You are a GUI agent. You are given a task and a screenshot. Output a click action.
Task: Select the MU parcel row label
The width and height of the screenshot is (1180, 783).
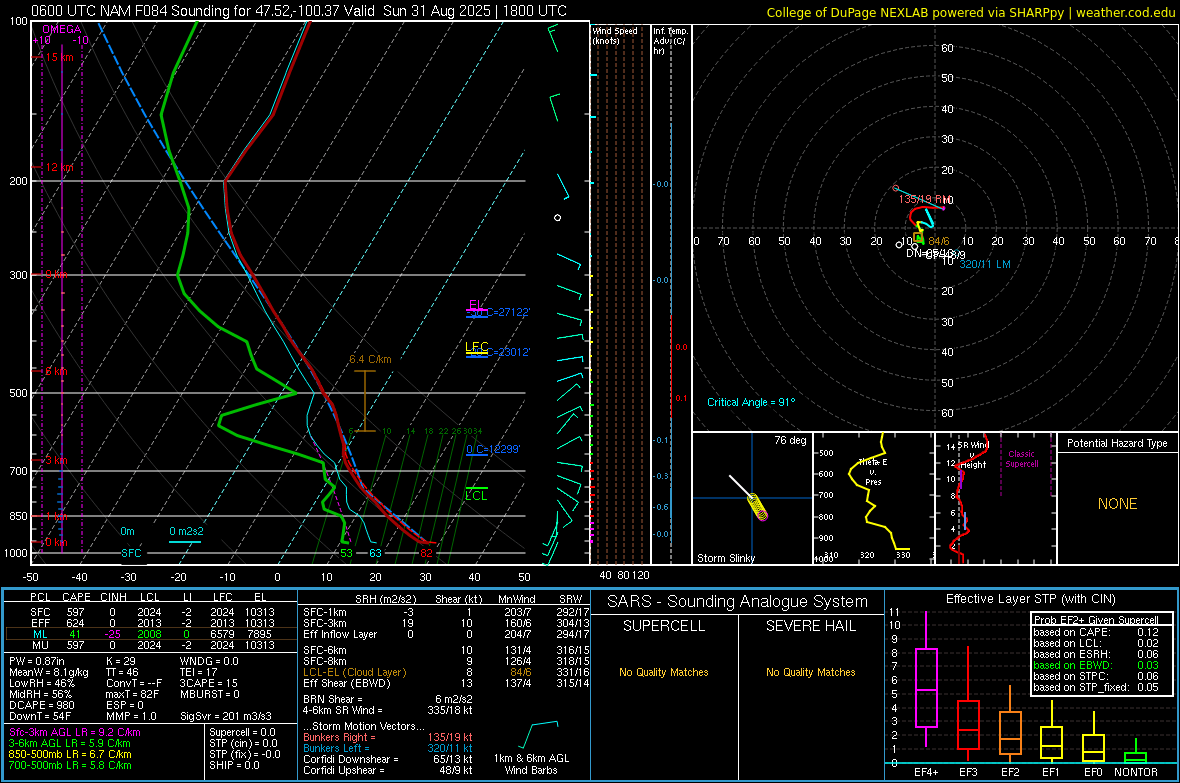click(x=40, y=645)
